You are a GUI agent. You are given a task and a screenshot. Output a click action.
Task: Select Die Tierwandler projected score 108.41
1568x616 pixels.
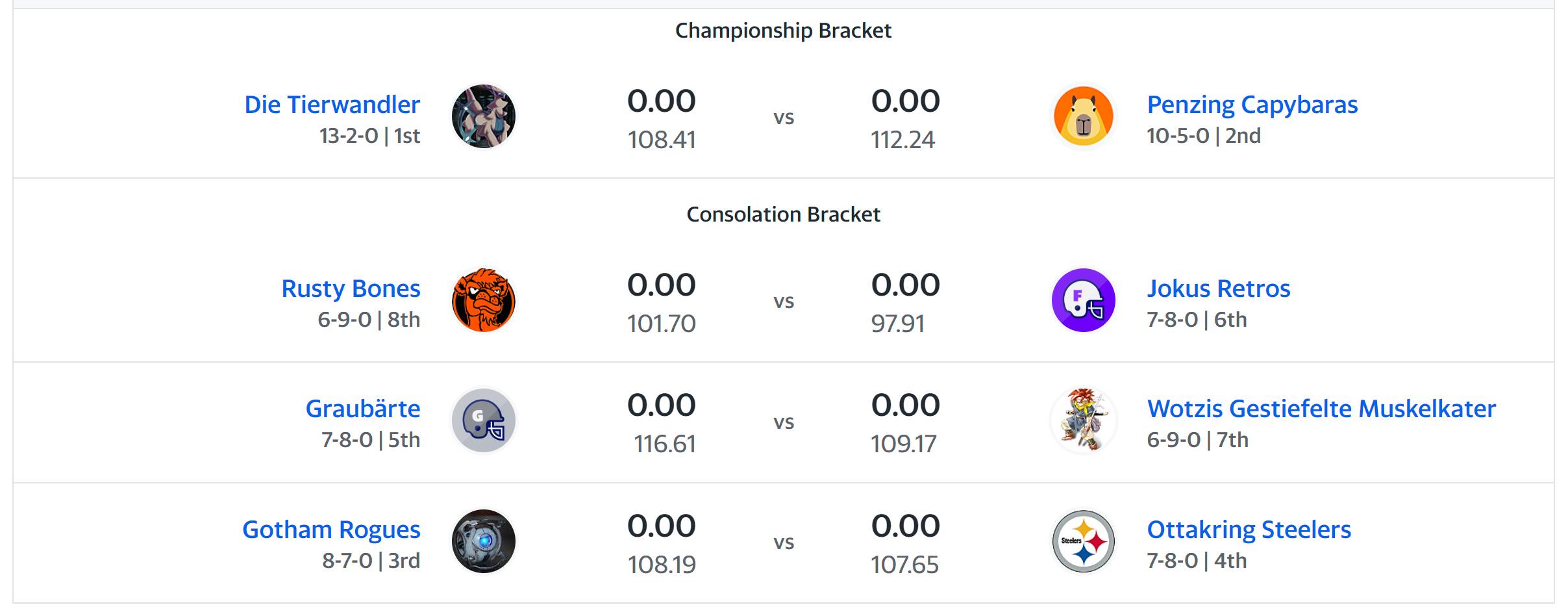coord(662,140)
